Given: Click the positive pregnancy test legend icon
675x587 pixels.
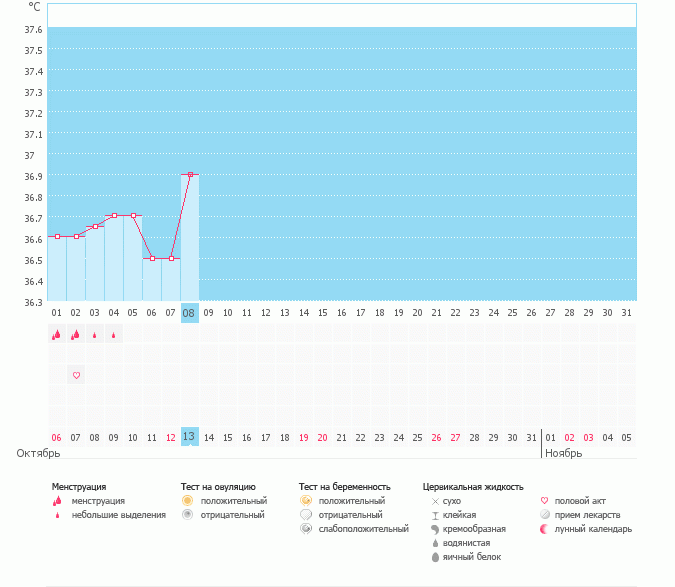Looking at the screenshot, I should tap(306, 500).
